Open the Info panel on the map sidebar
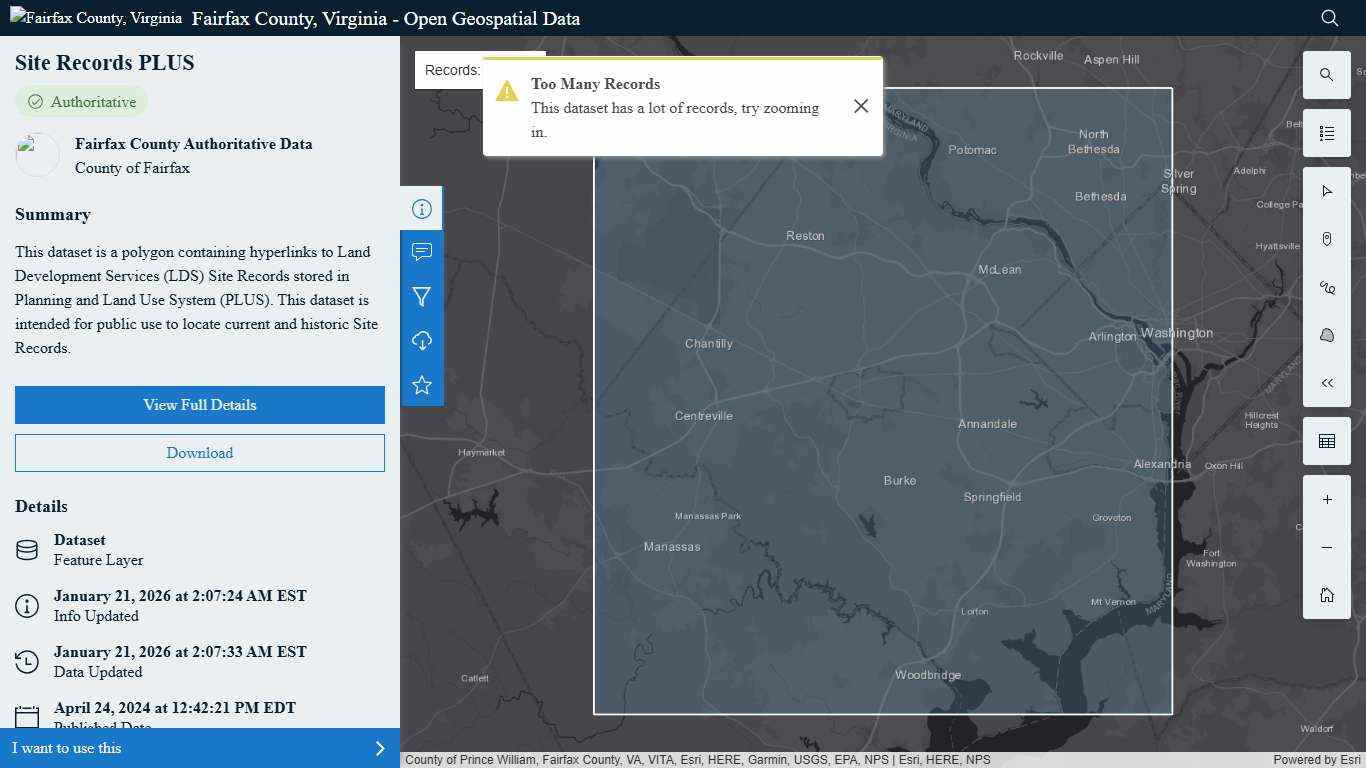Screen dimensions: 1366x768 coord(422,208)
